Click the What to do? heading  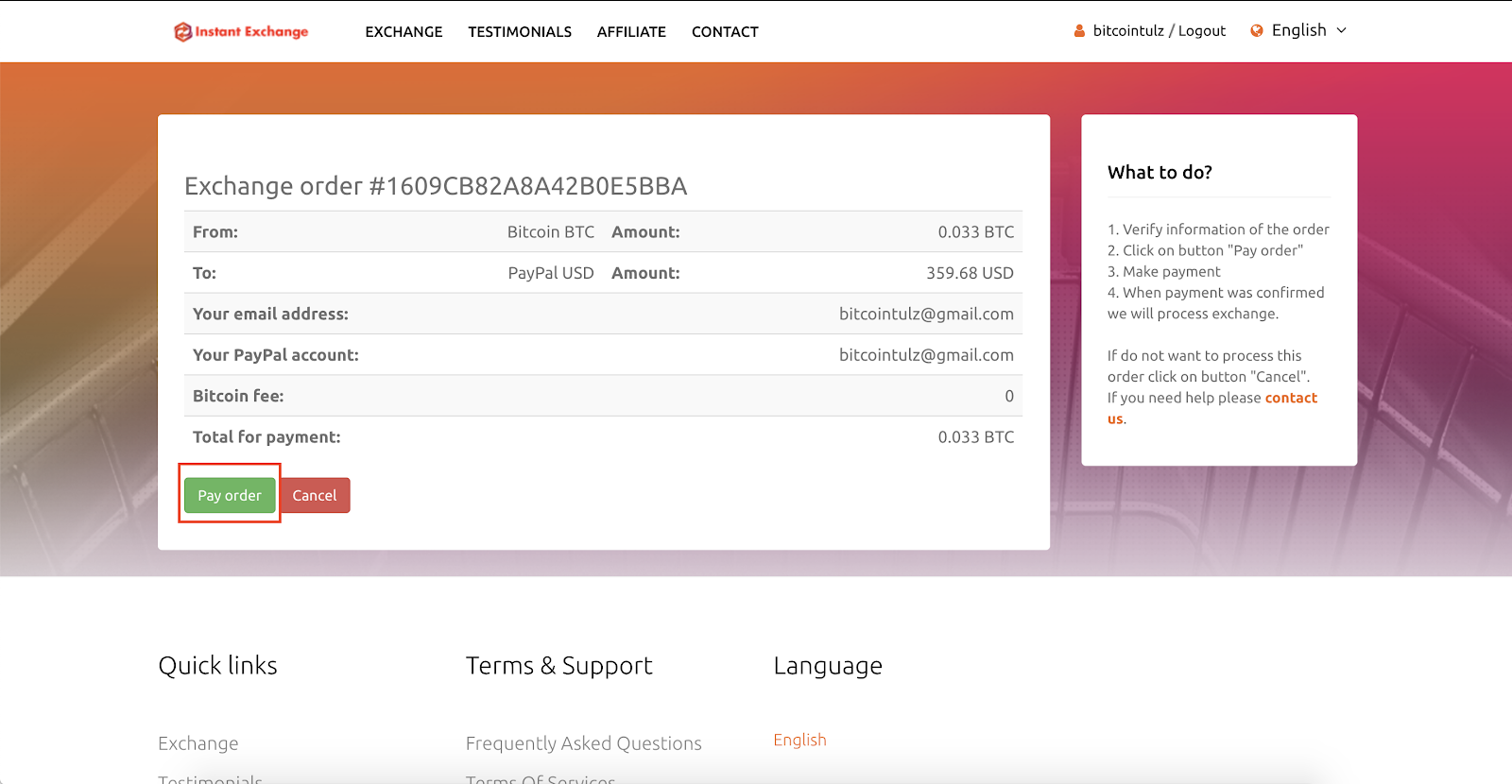1160,172
